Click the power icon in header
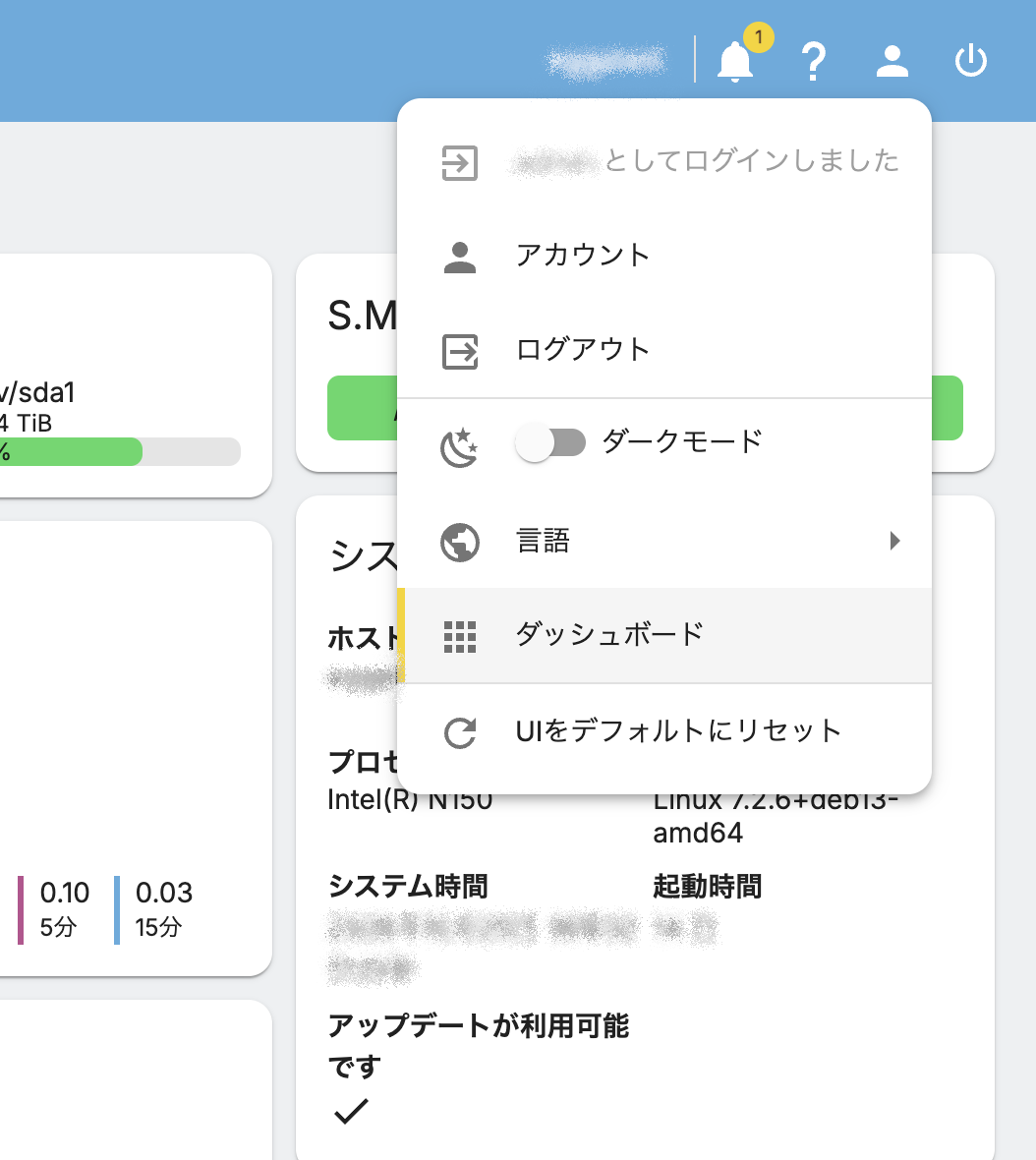 coord(971,61)
